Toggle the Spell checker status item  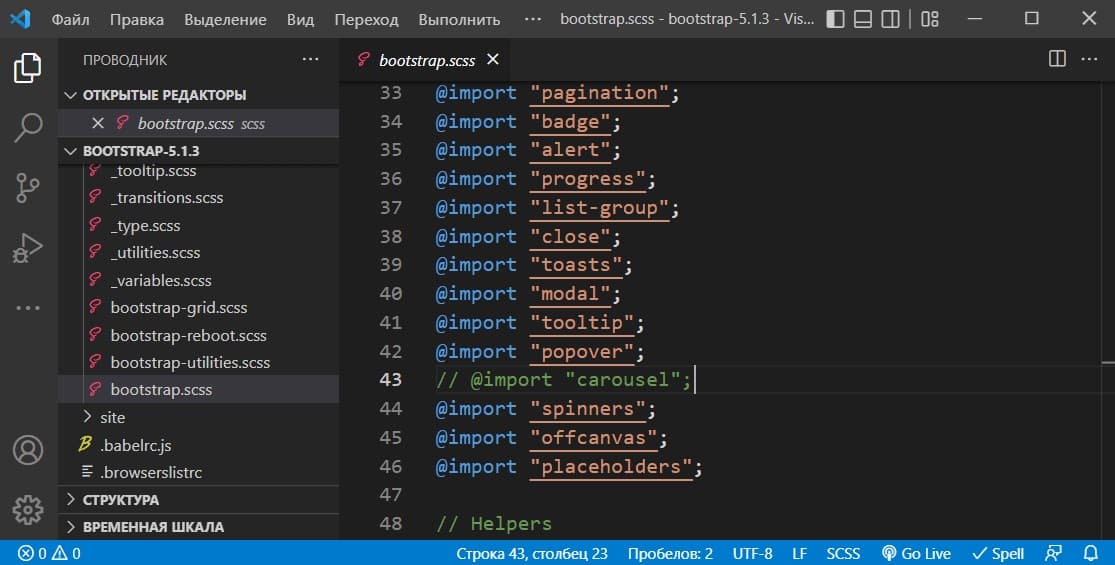point(998,554)
